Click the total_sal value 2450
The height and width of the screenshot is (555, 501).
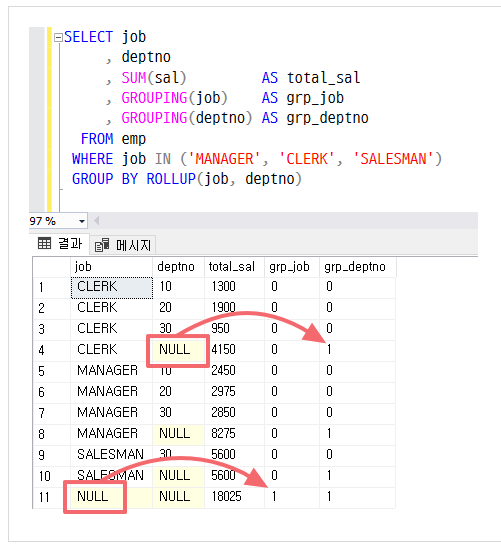point(234,371)
